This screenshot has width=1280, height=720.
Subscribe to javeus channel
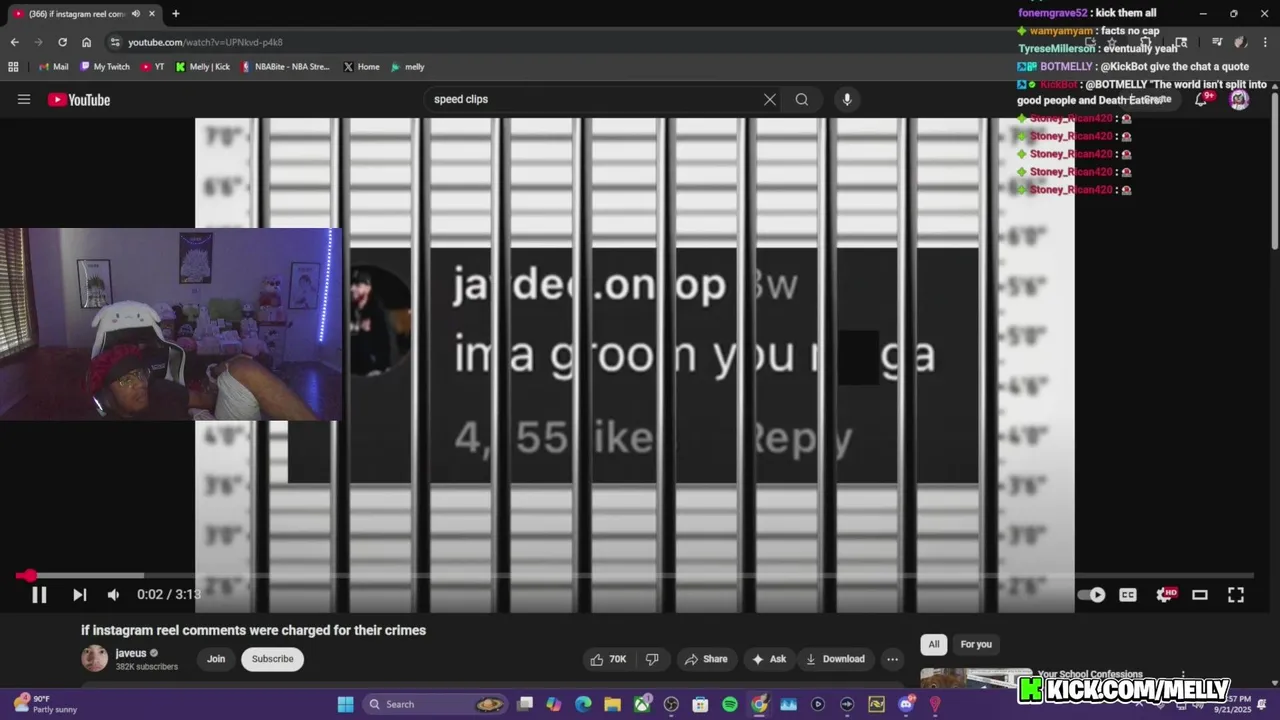pyautogui.click(x=272, y=659)
